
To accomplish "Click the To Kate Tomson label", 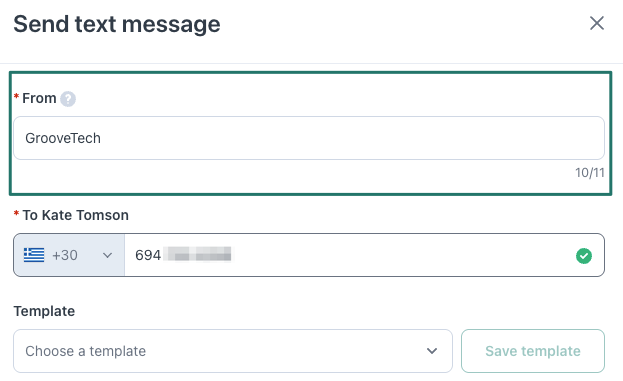I will pos(75,215).
